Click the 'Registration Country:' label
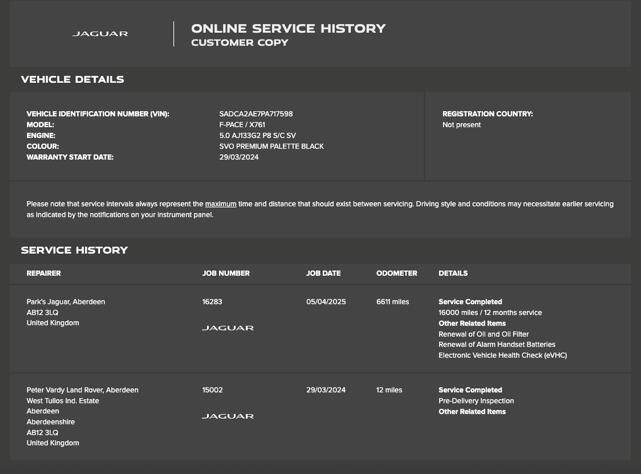This screenshot has width=641, height=474. pyautogui.click(x=488, y=114)
